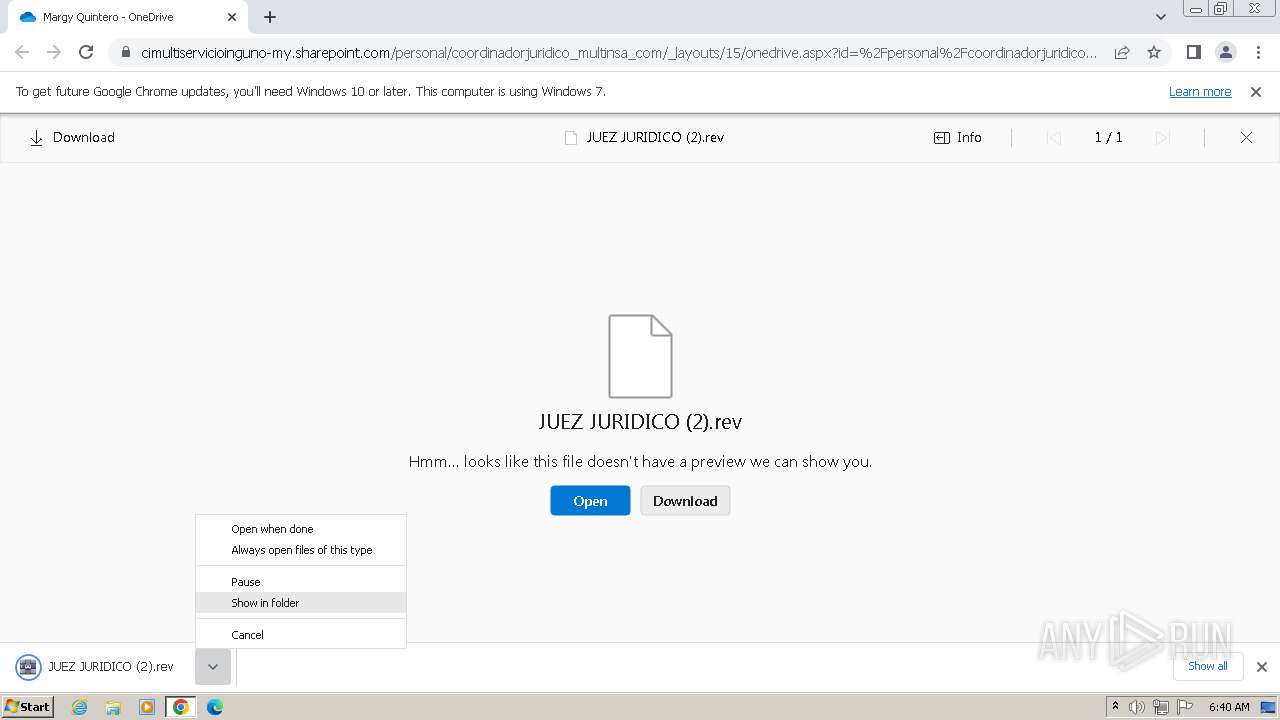
Task: Click the gray Download button
Action: point(685,501)
